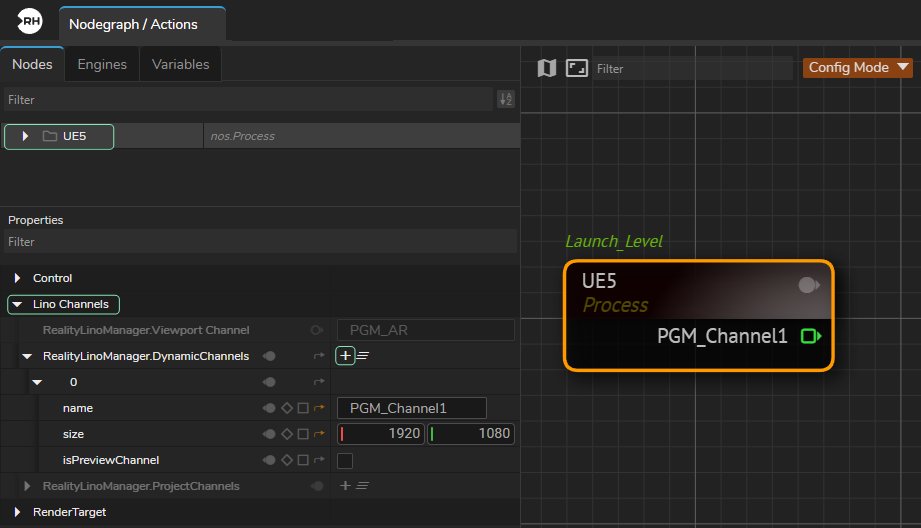Expand the Control section
The width and height of the screenshot is (921, 528).
(17, 278)
